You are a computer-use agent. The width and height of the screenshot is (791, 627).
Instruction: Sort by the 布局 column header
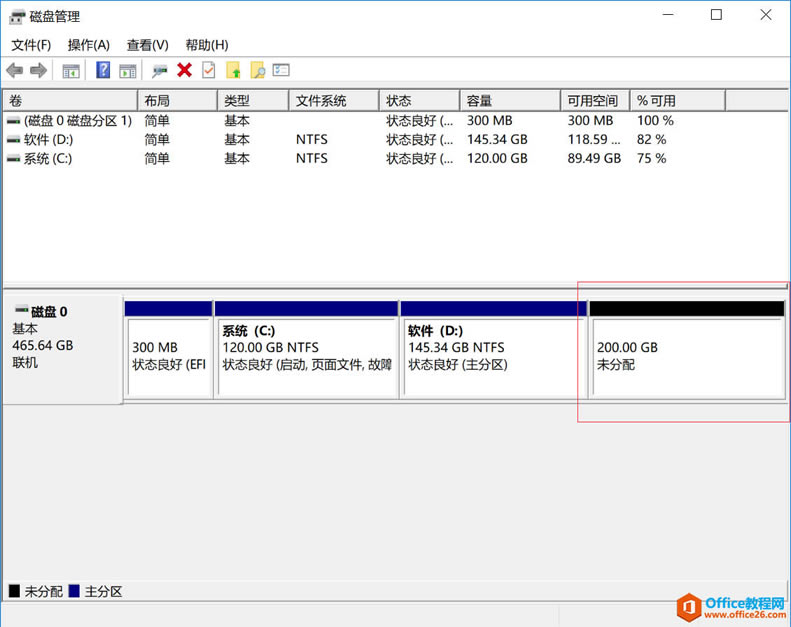click(178, 100)
